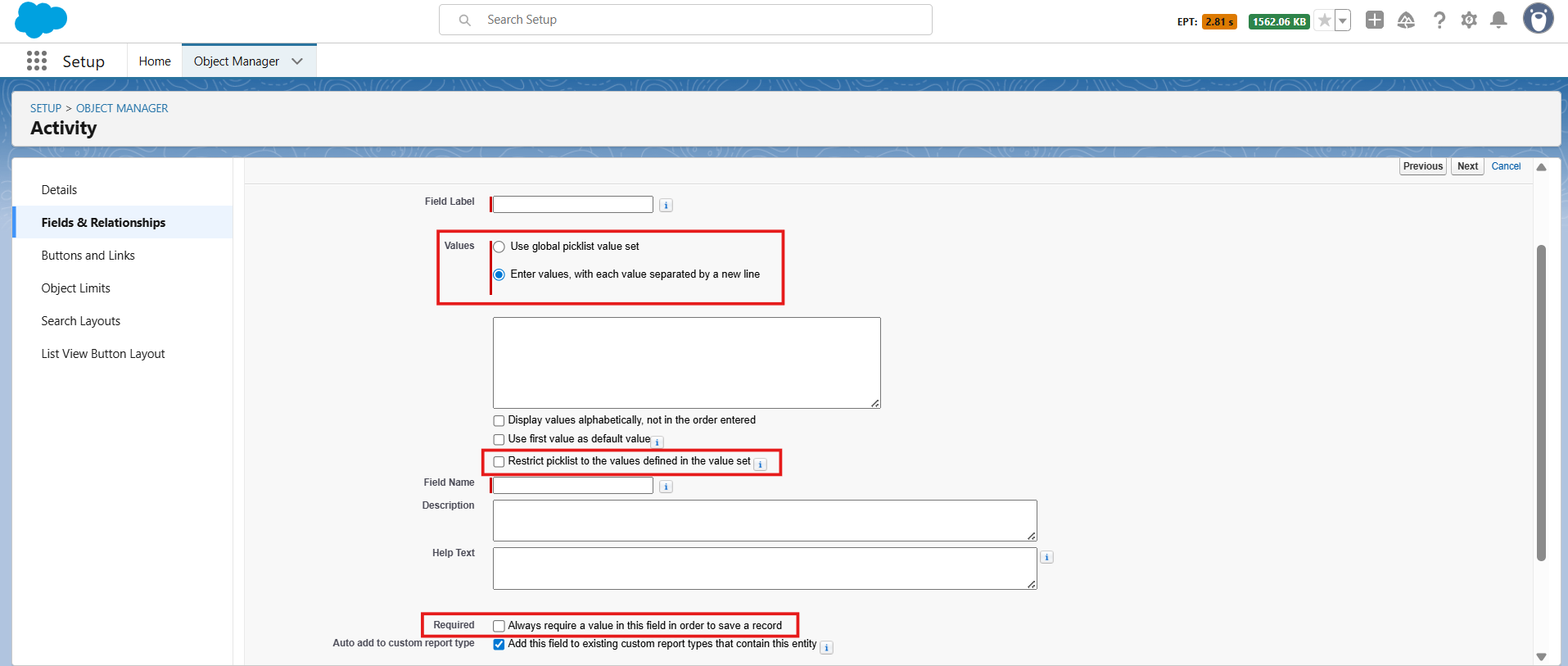This screenshot has height=666, width=1568.
Task: Click the favorites star icon
Action: pos(1324,20)
